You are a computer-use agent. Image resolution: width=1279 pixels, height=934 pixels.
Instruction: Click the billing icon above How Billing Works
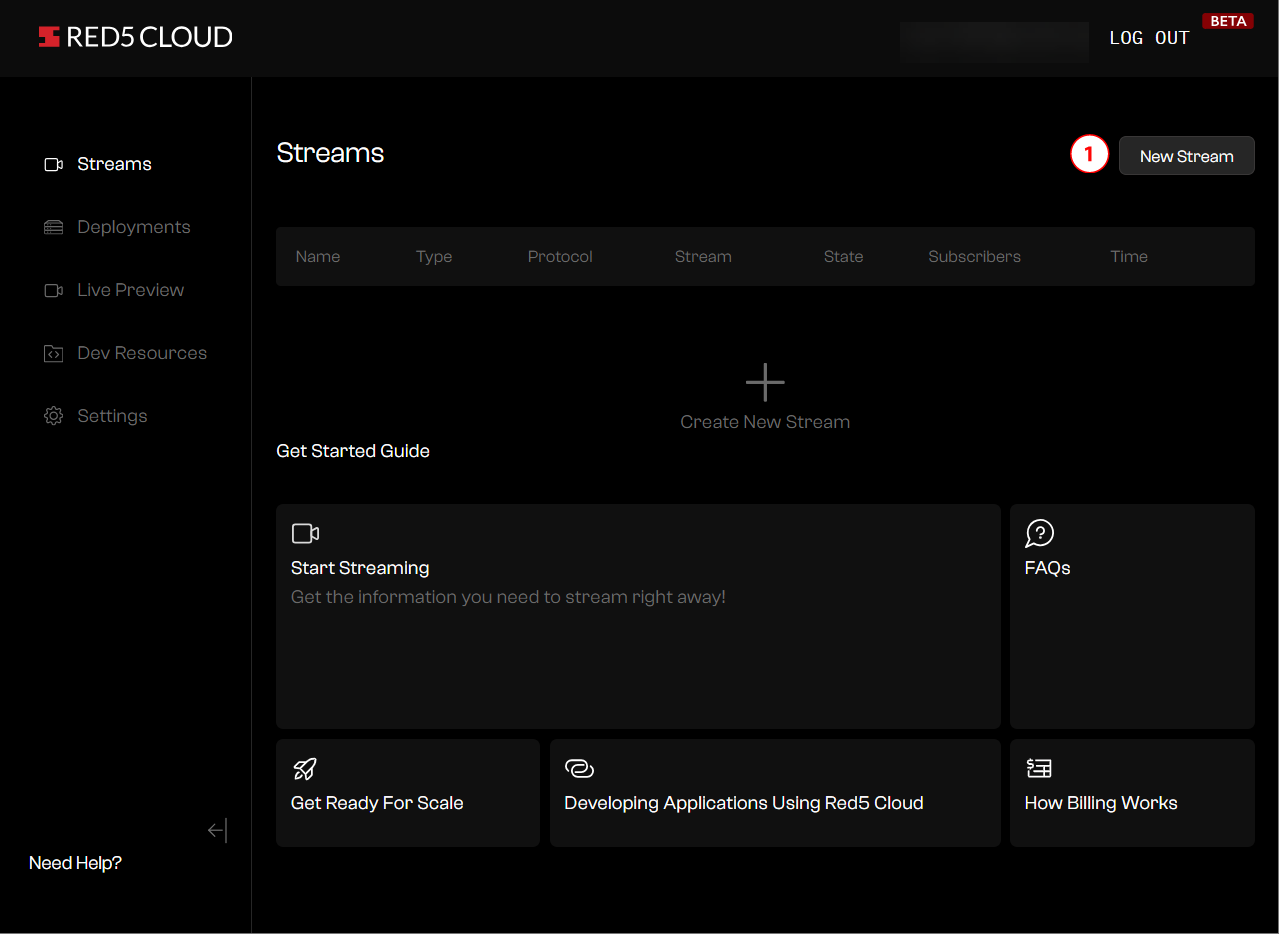click(x=1039, y=768)
